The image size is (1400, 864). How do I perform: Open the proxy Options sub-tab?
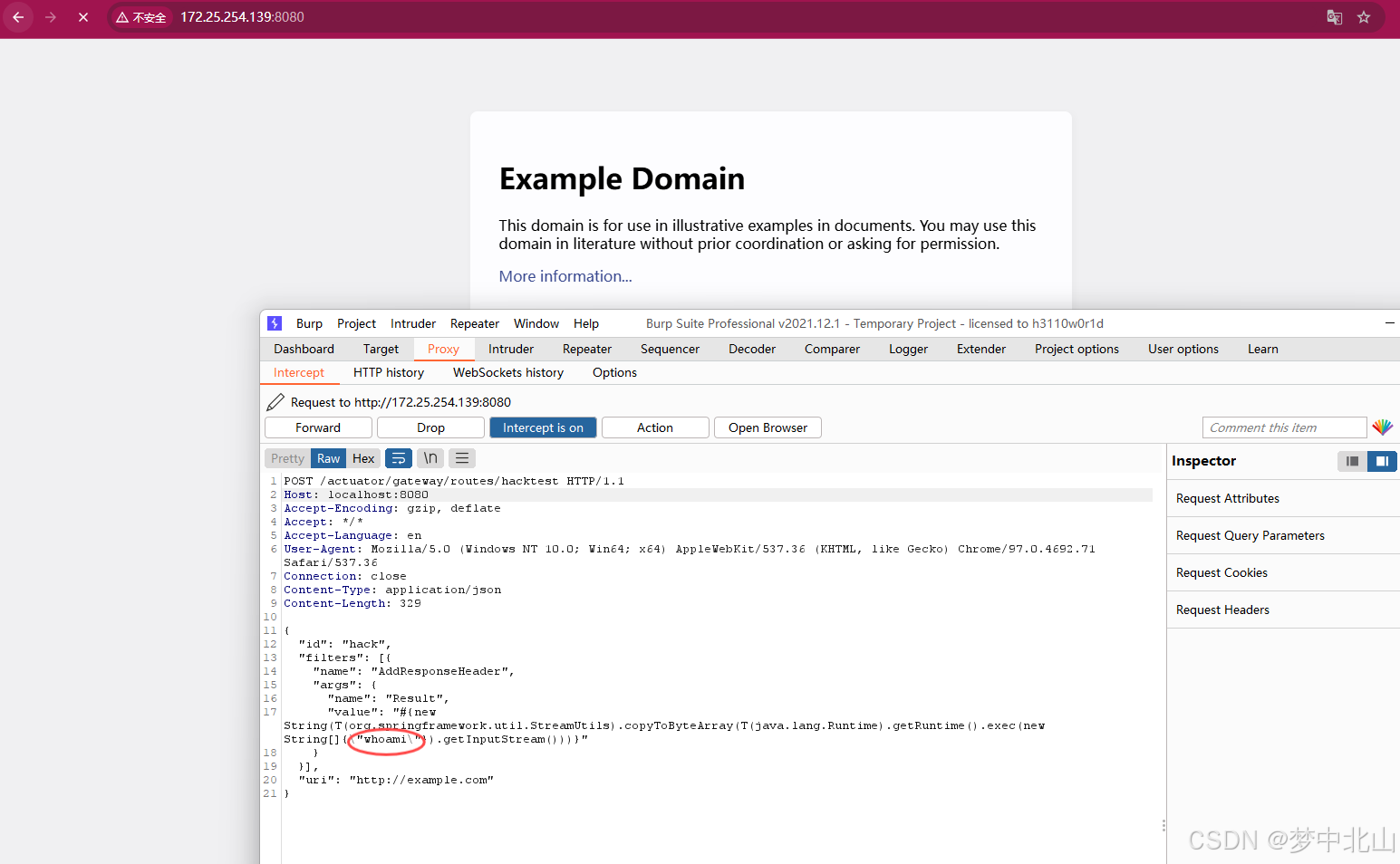click(614, 372)
